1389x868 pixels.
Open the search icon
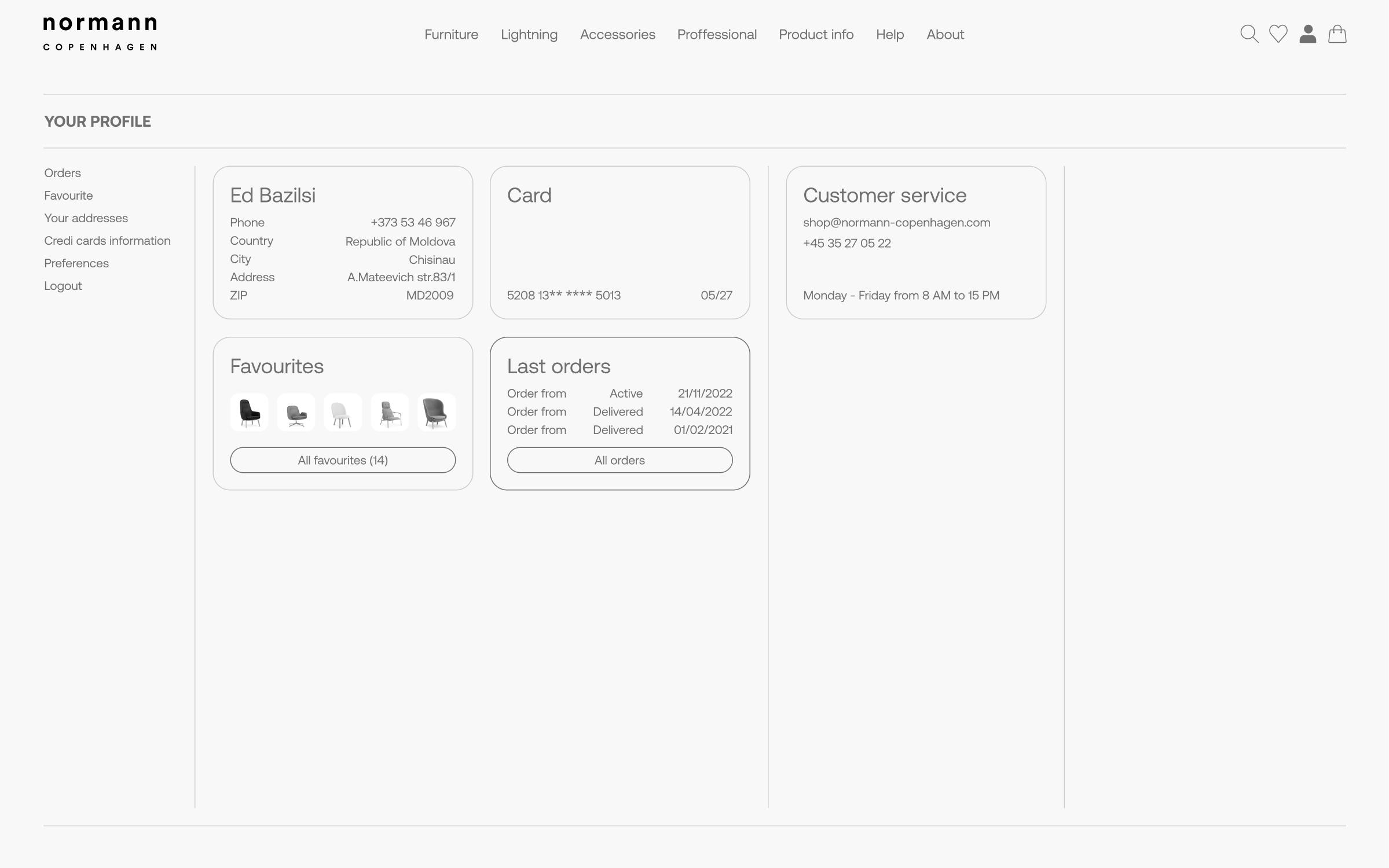pyautogui.click(x=1249, y=34)
